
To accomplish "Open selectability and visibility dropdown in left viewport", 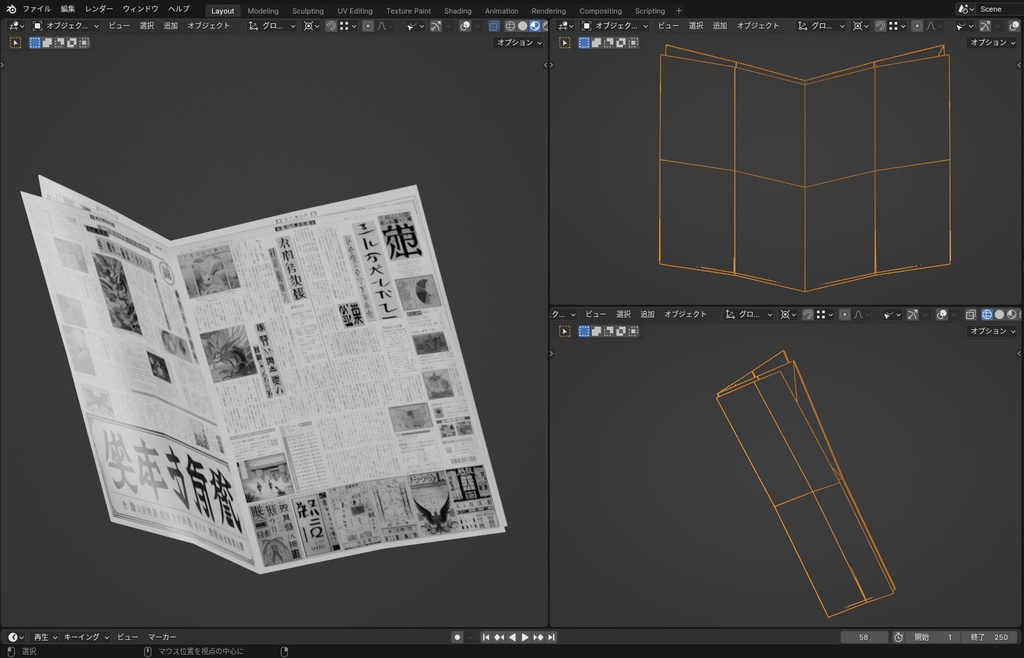I will click(415, 26).
